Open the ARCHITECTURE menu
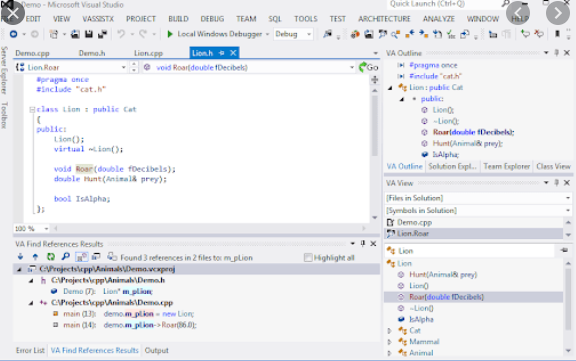This screenshot has width=576, height=361. coord(384,19)
